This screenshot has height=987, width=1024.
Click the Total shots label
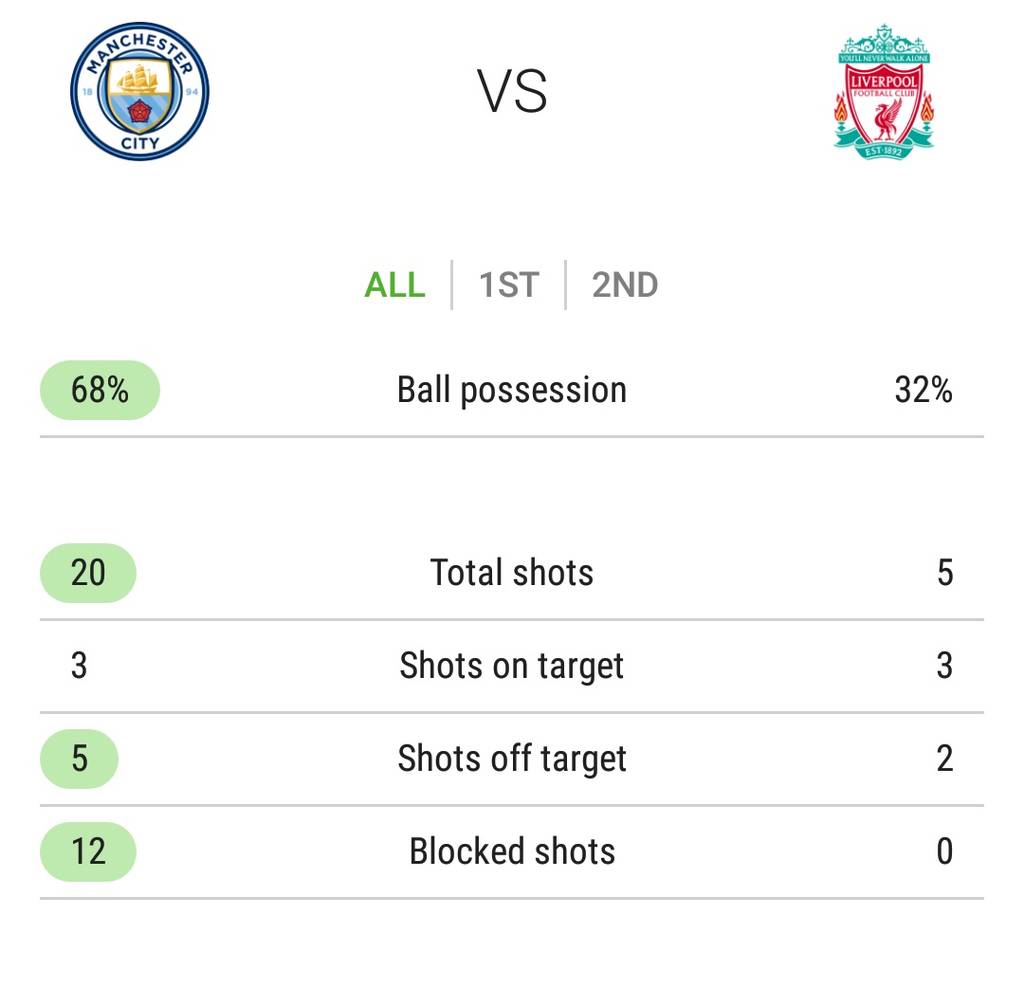[x=512, y=573]
